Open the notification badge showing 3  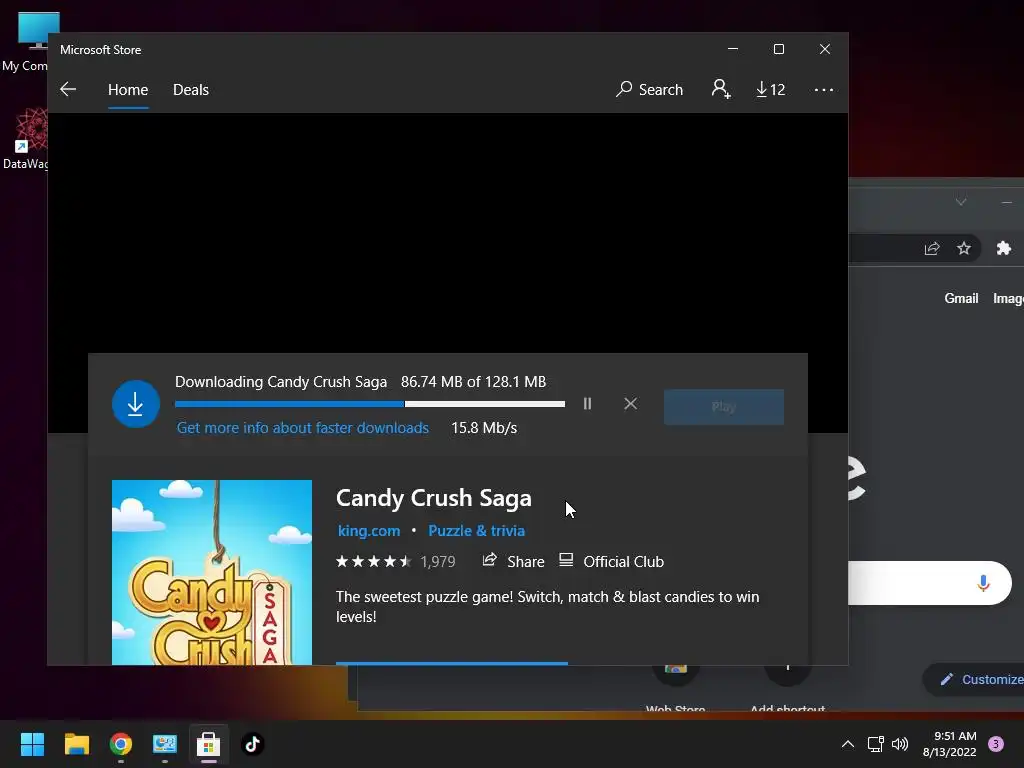pyautogui.click(x=996, y=744)
